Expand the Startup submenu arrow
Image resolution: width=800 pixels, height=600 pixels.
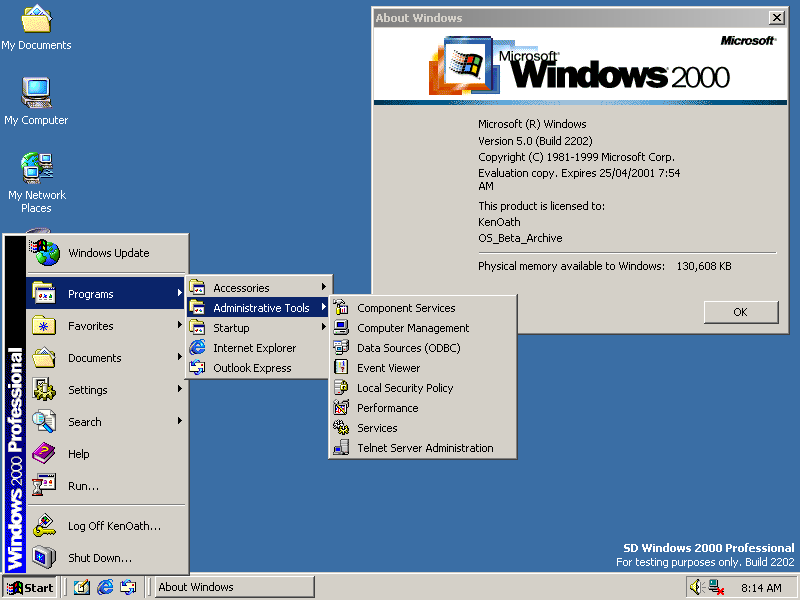(x=323, y=327)
